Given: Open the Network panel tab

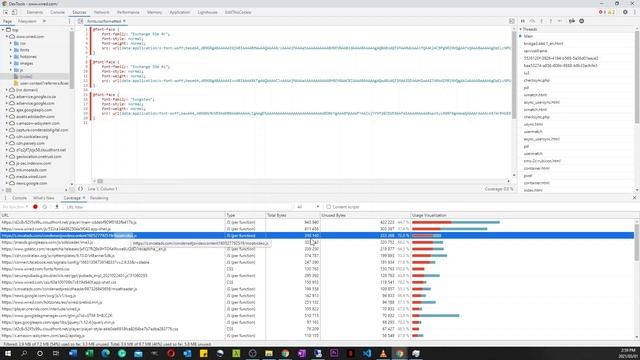Looking at the screenshot, I should (x=101, y=12).
